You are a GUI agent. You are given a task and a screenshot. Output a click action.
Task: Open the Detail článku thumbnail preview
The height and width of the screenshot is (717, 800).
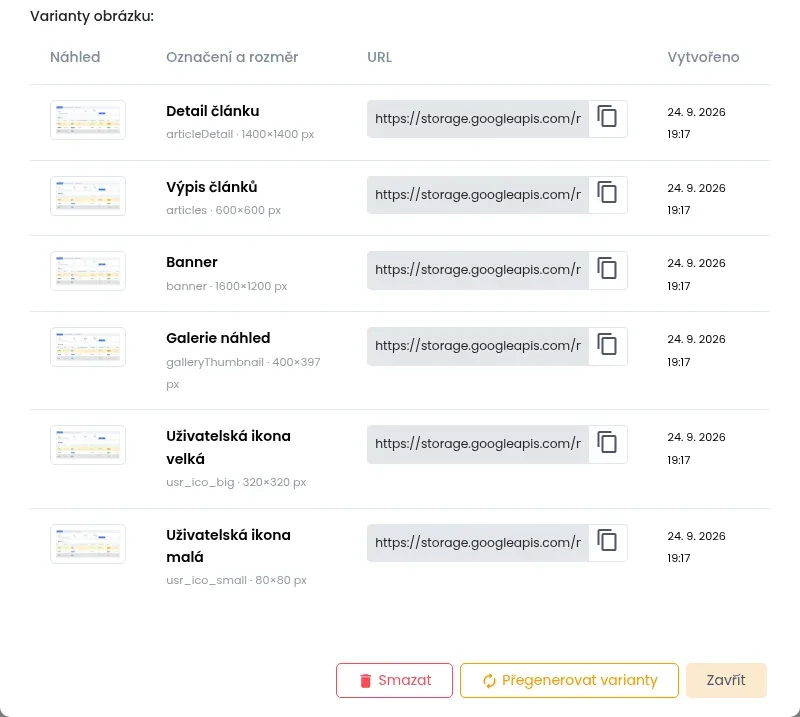[88, 120]
